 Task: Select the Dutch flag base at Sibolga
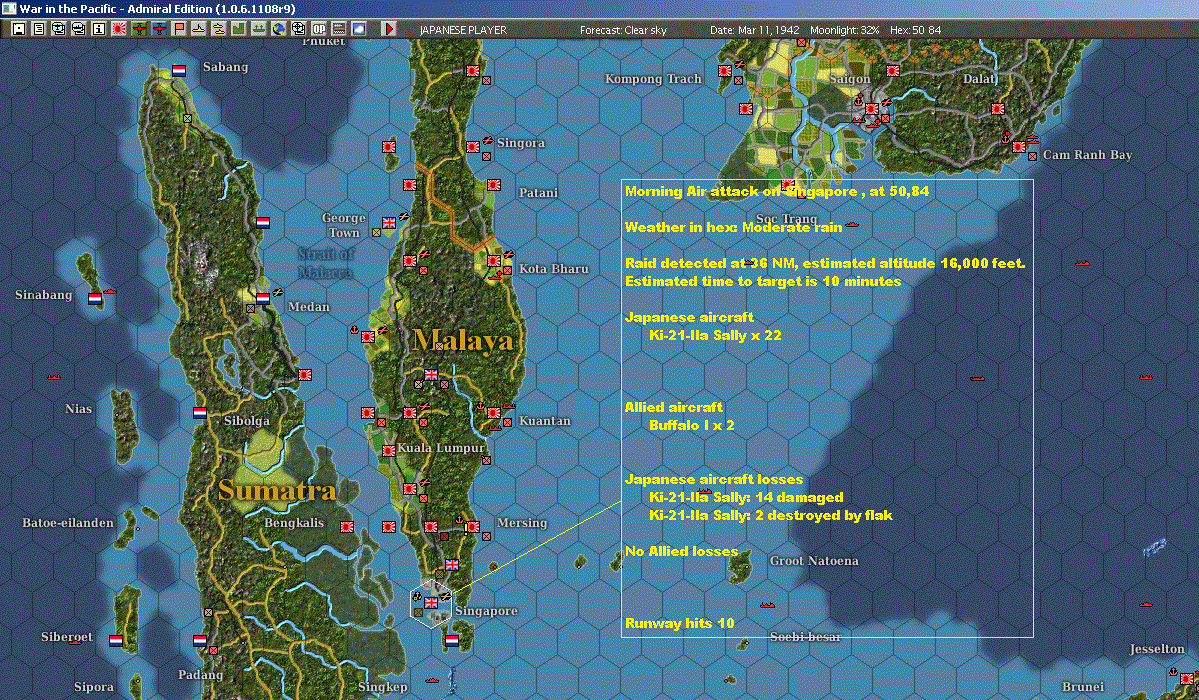coord(200,412)
